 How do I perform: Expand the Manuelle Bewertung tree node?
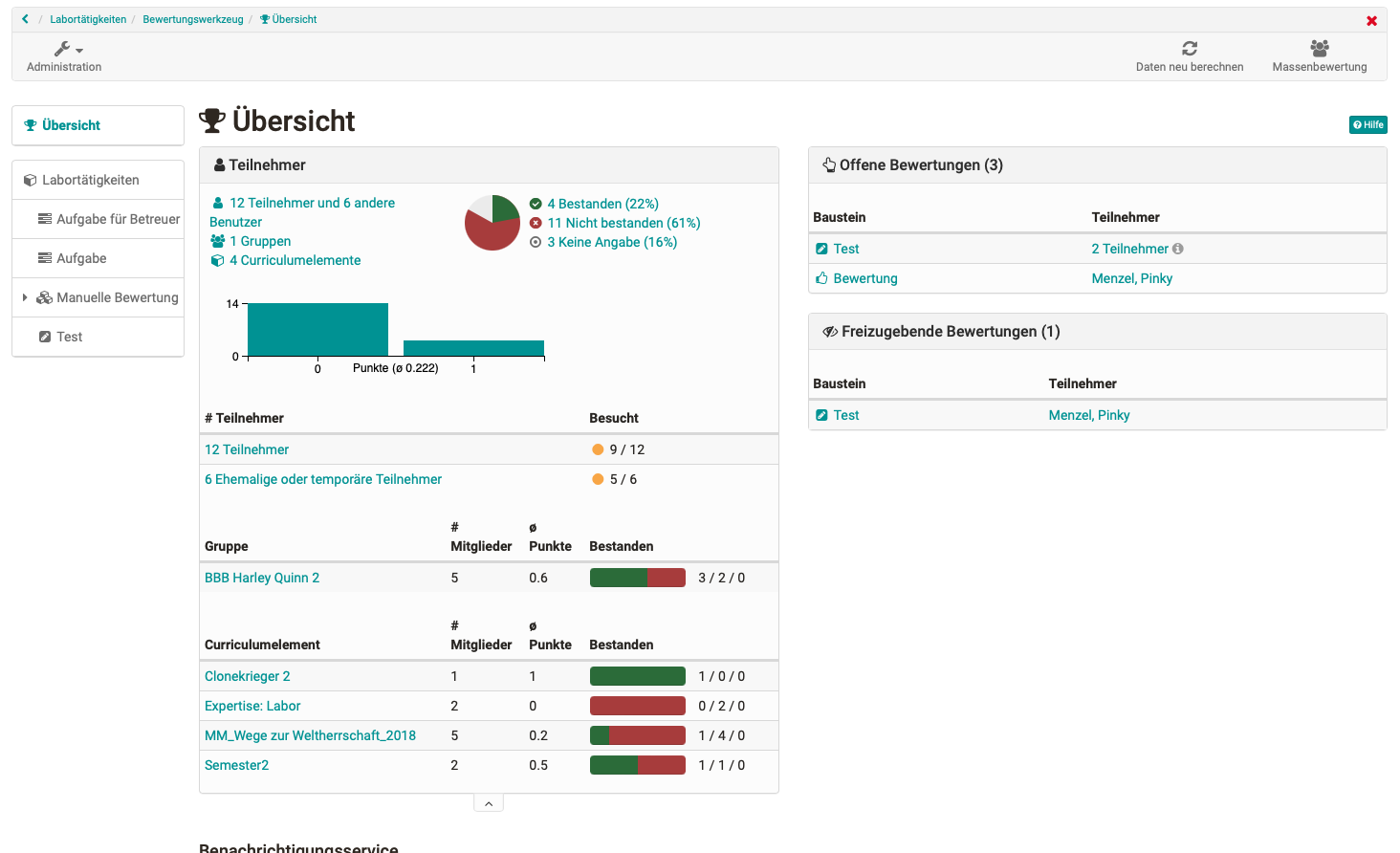click(25, 298)
